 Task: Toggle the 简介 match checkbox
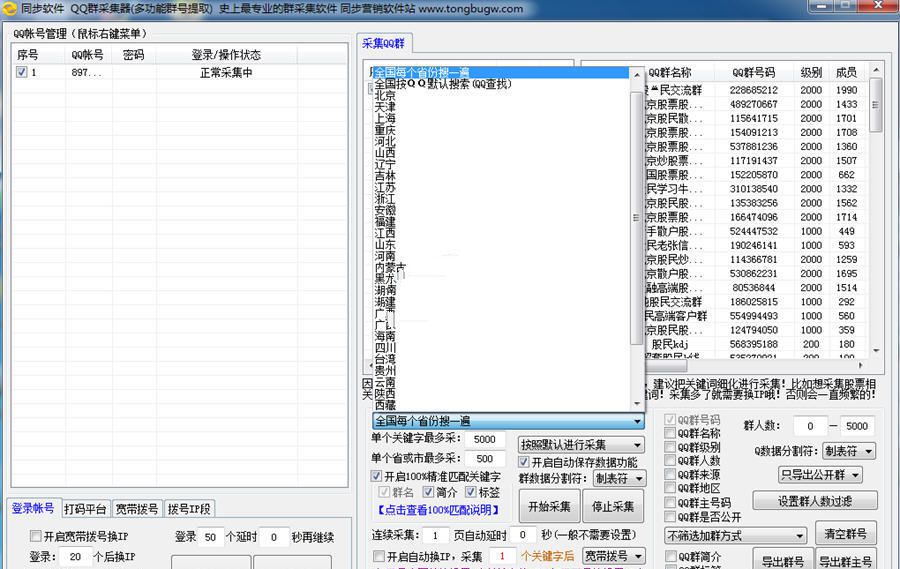[428, 492]
